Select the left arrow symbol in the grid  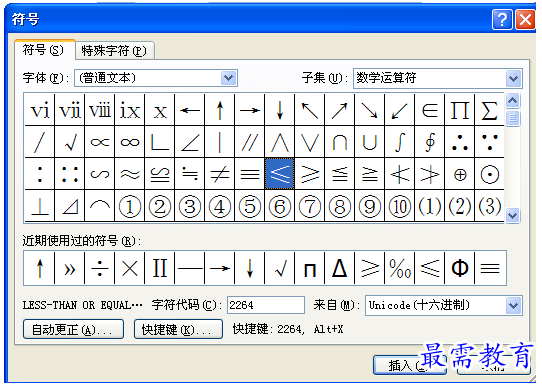pos(190,111)
